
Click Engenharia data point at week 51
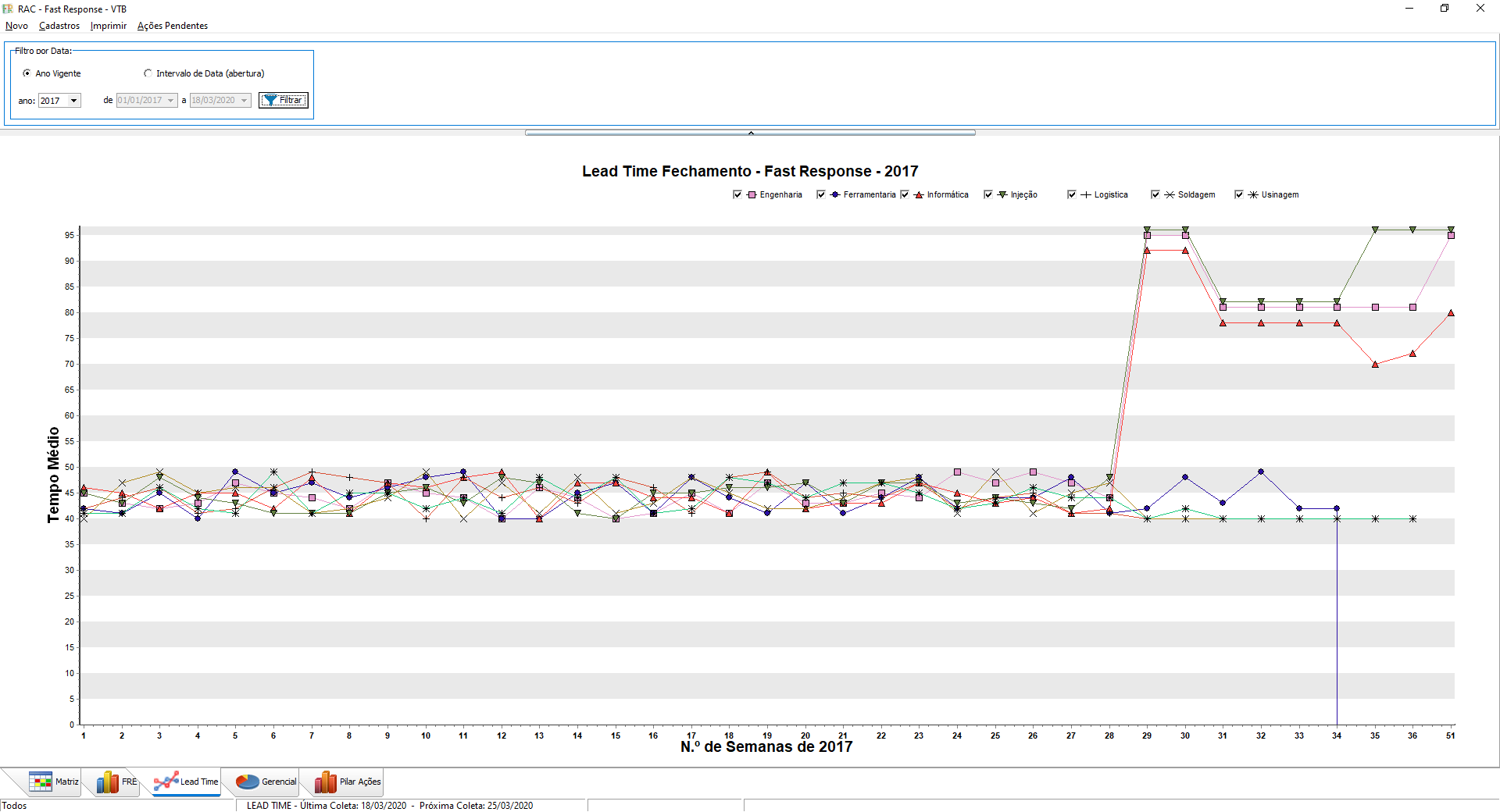click(1451, 235)
